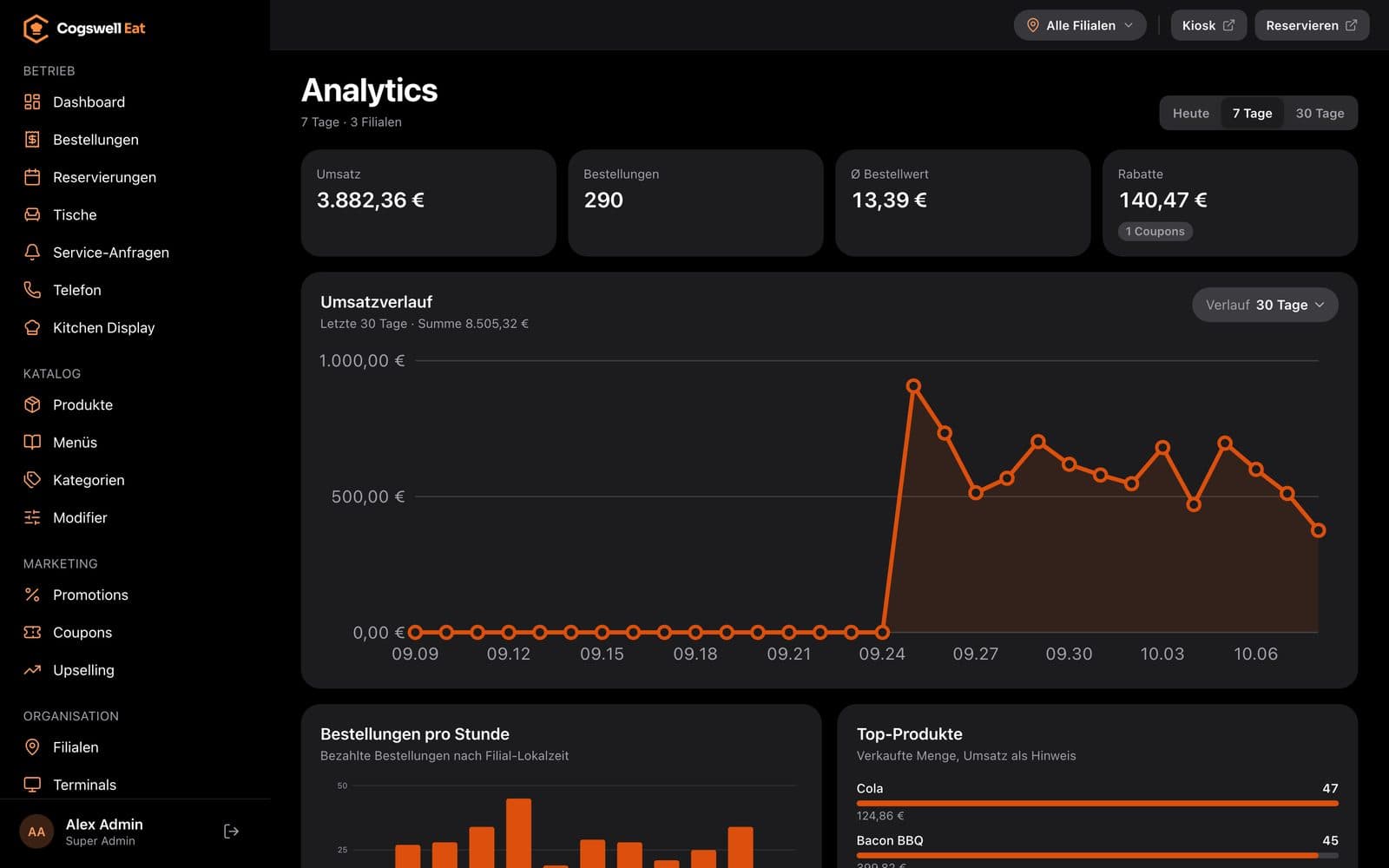Log out using the exit icon

(x=231, y=832)
